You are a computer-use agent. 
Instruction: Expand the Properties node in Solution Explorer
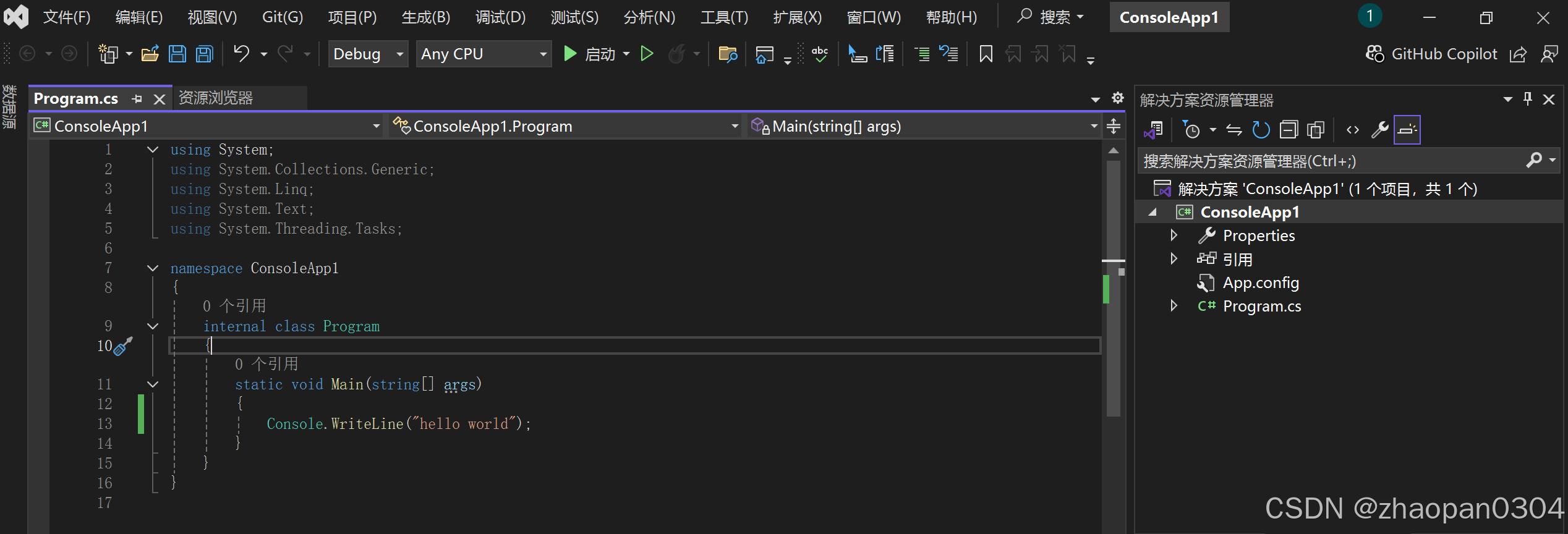tap(1174, 235)
